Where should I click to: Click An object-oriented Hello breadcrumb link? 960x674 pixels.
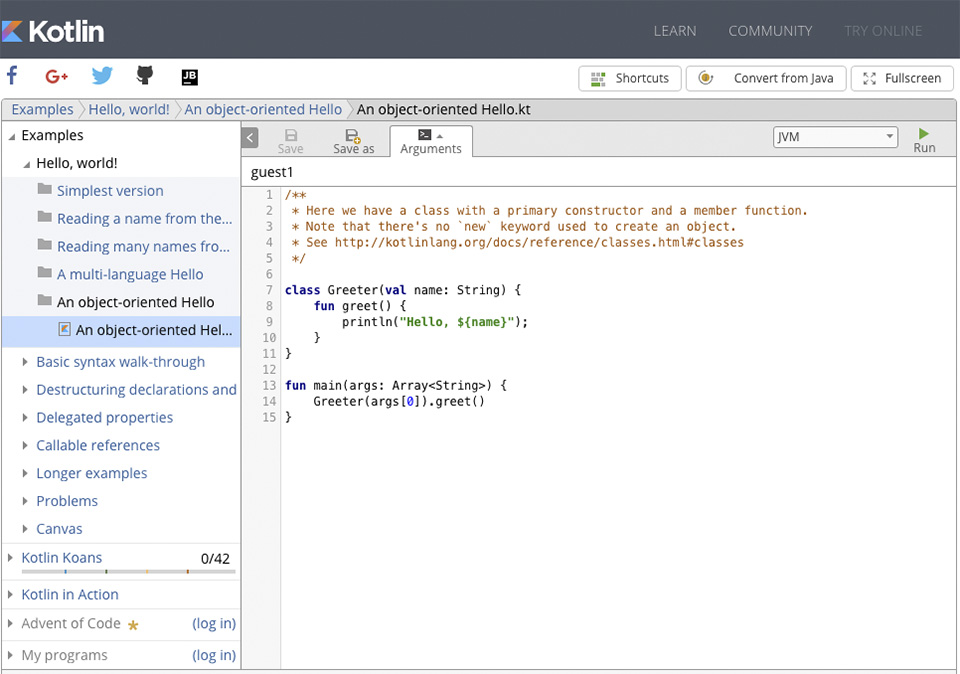click(x=263, y=110)
